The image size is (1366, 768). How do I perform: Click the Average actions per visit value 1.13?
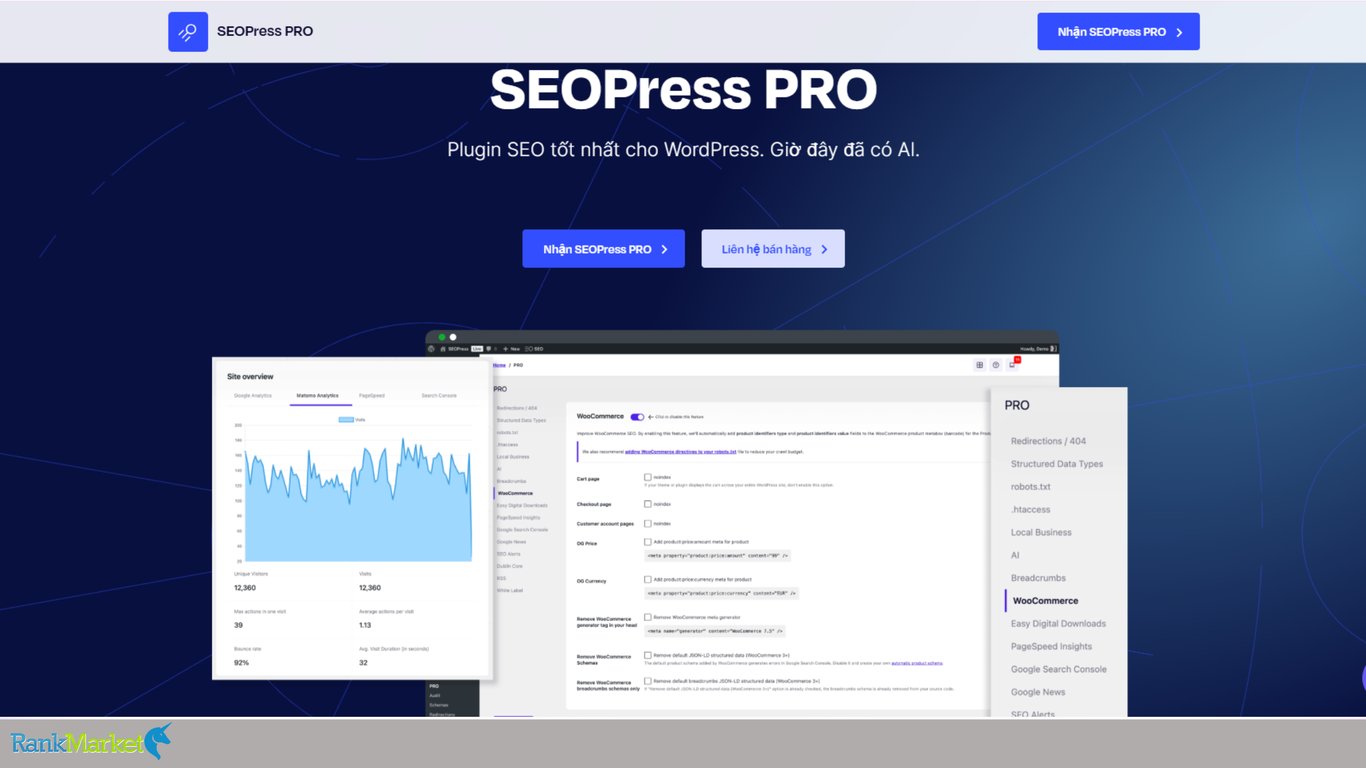point(365,625)
